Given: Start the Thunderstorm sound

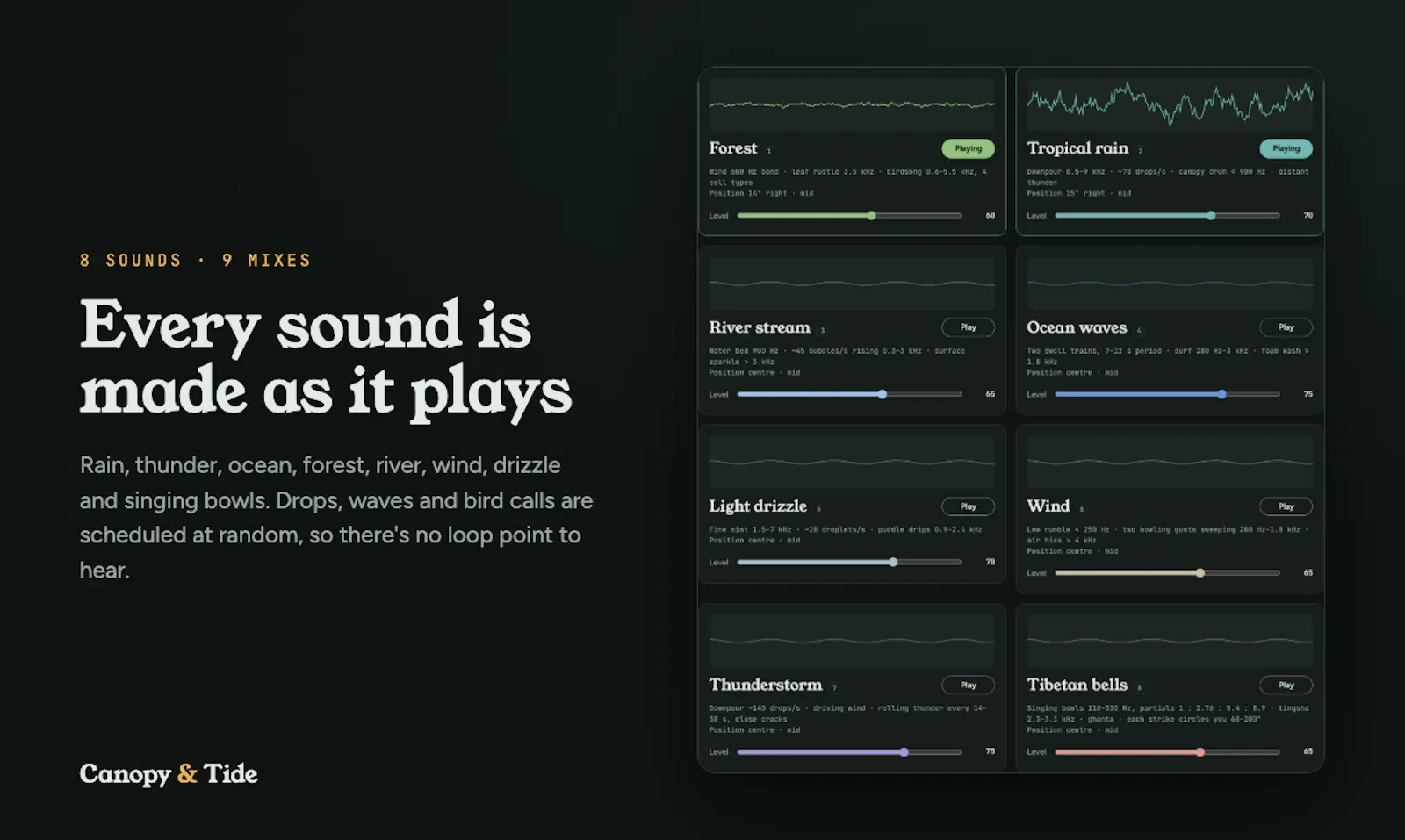Looking at the screenshot, I should [x=968, y=685].
